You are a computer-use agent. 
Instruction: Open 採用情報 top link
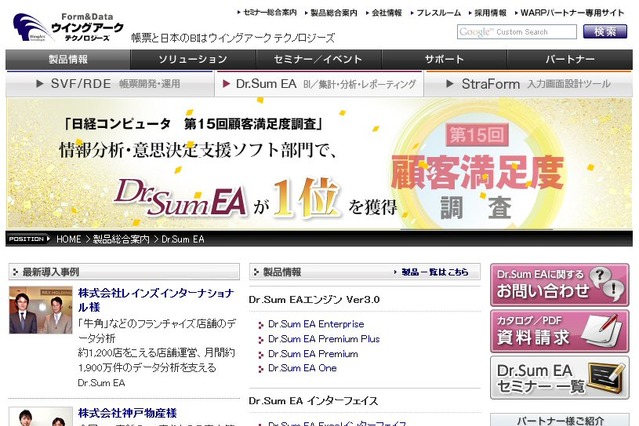[490, 13]
